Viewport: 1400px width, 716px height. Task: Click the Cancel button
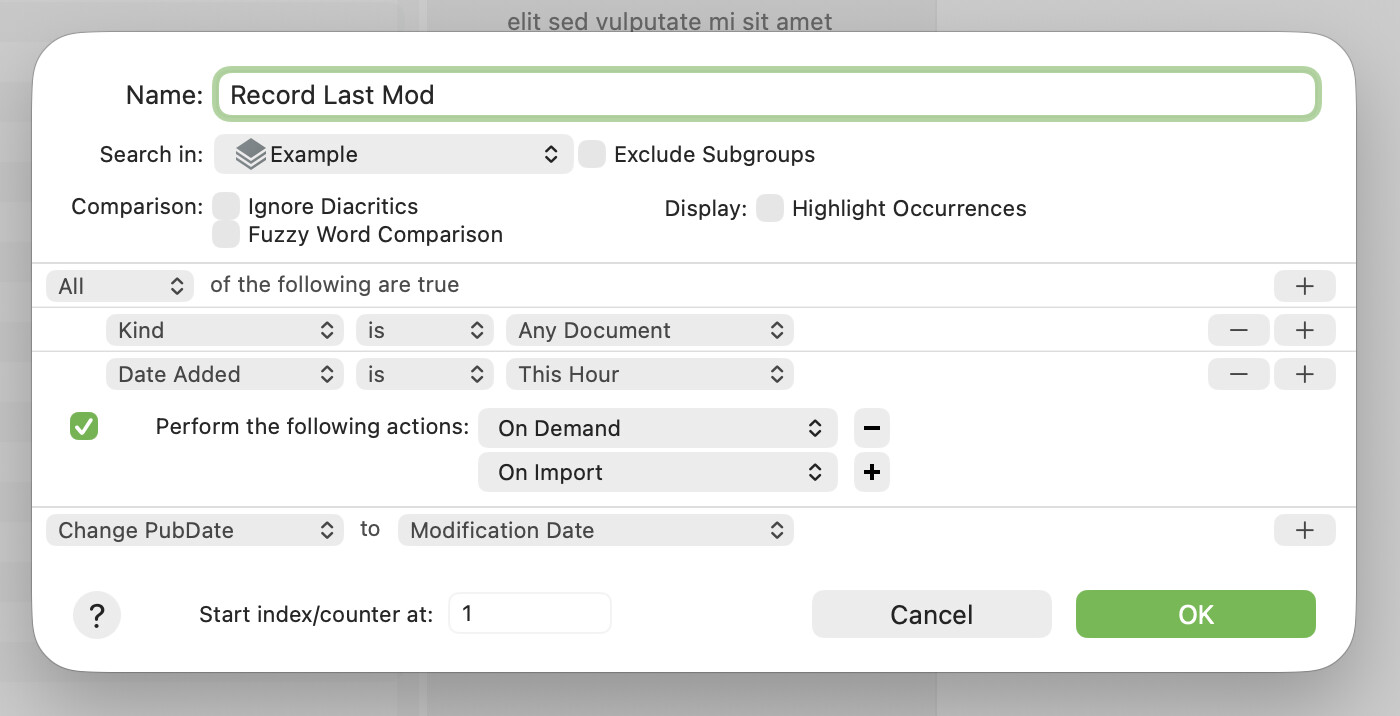tap(932, 614)
